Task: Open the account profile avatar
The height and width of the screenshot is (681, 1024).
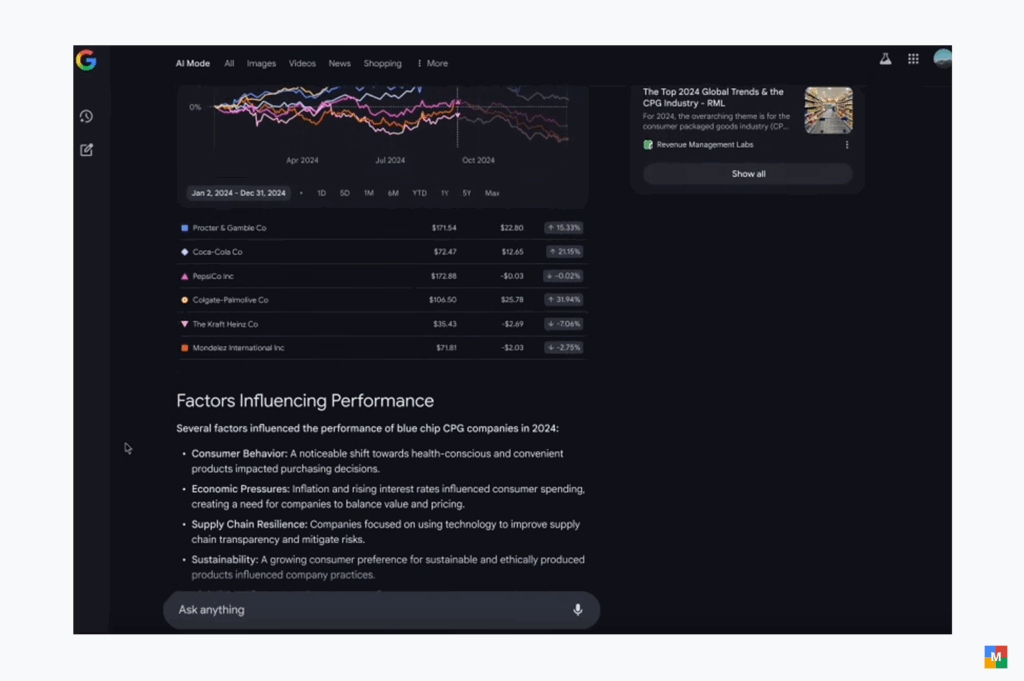Action: tap(942, 59)
